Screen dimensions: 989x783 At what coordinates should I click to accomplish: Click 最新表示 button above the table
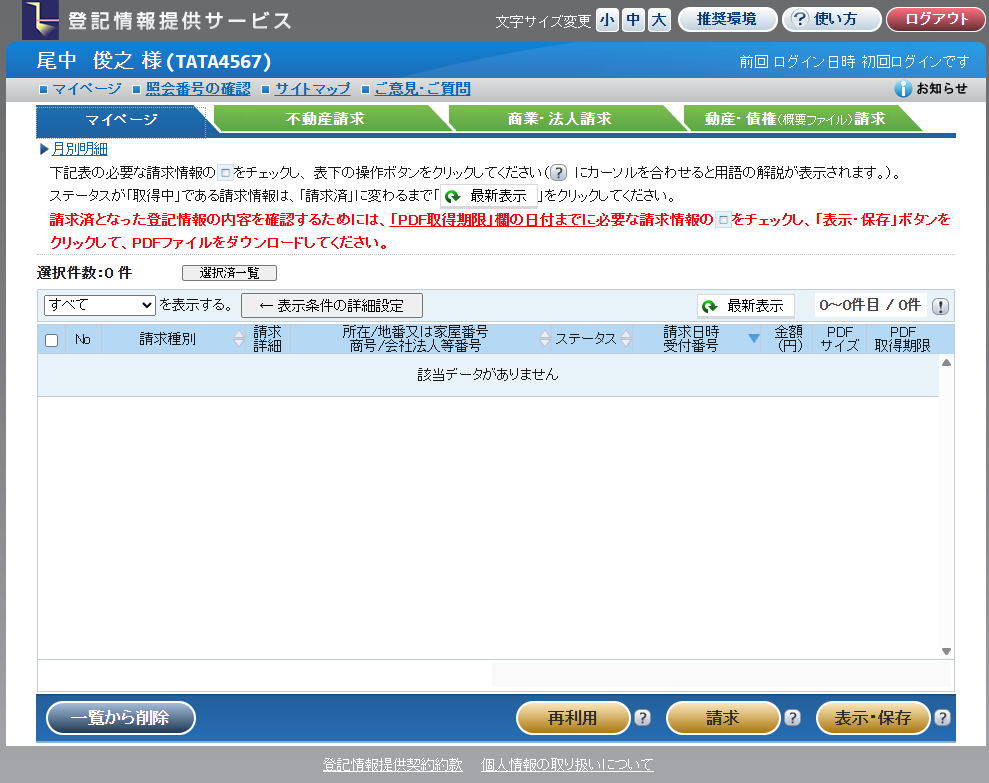point(746,306)
